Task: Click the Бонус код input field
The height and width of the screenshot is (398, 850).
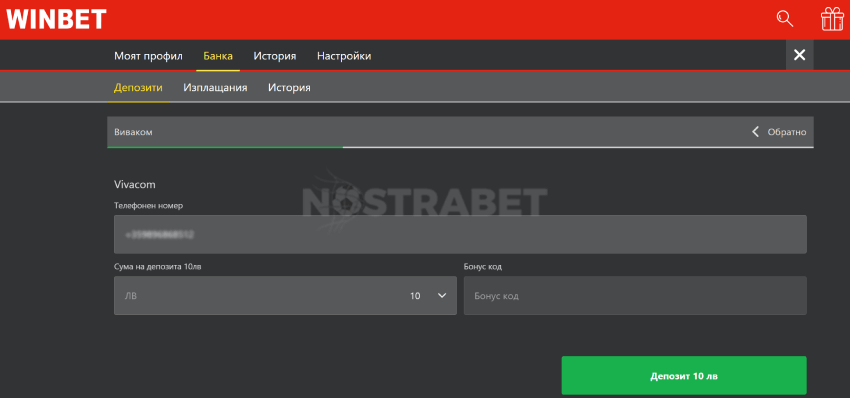Action: pyautogui.click(x=635, y=296)
